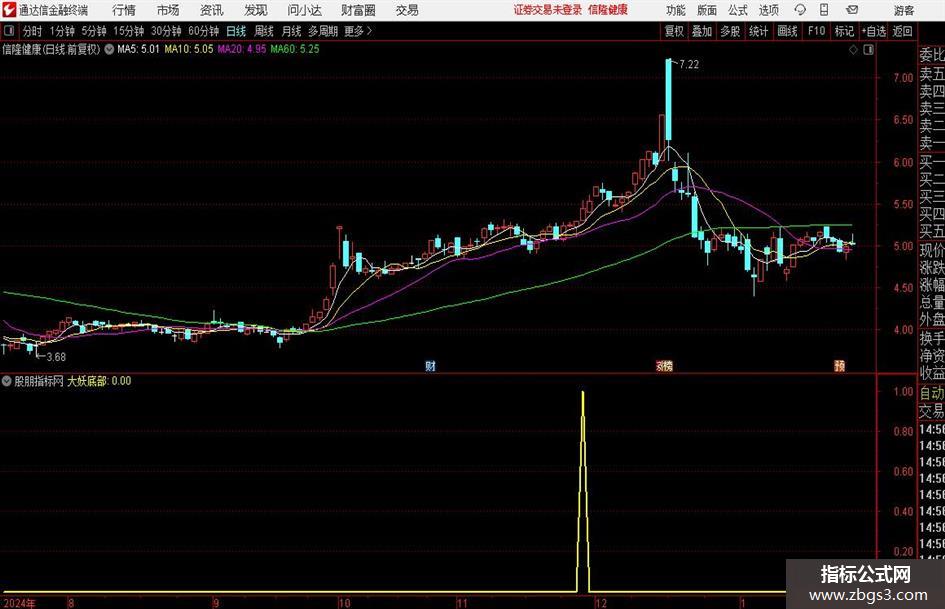The image size is (945, 609).
Task: Click the 3.68 low price marker
Action: pos(56,357)
